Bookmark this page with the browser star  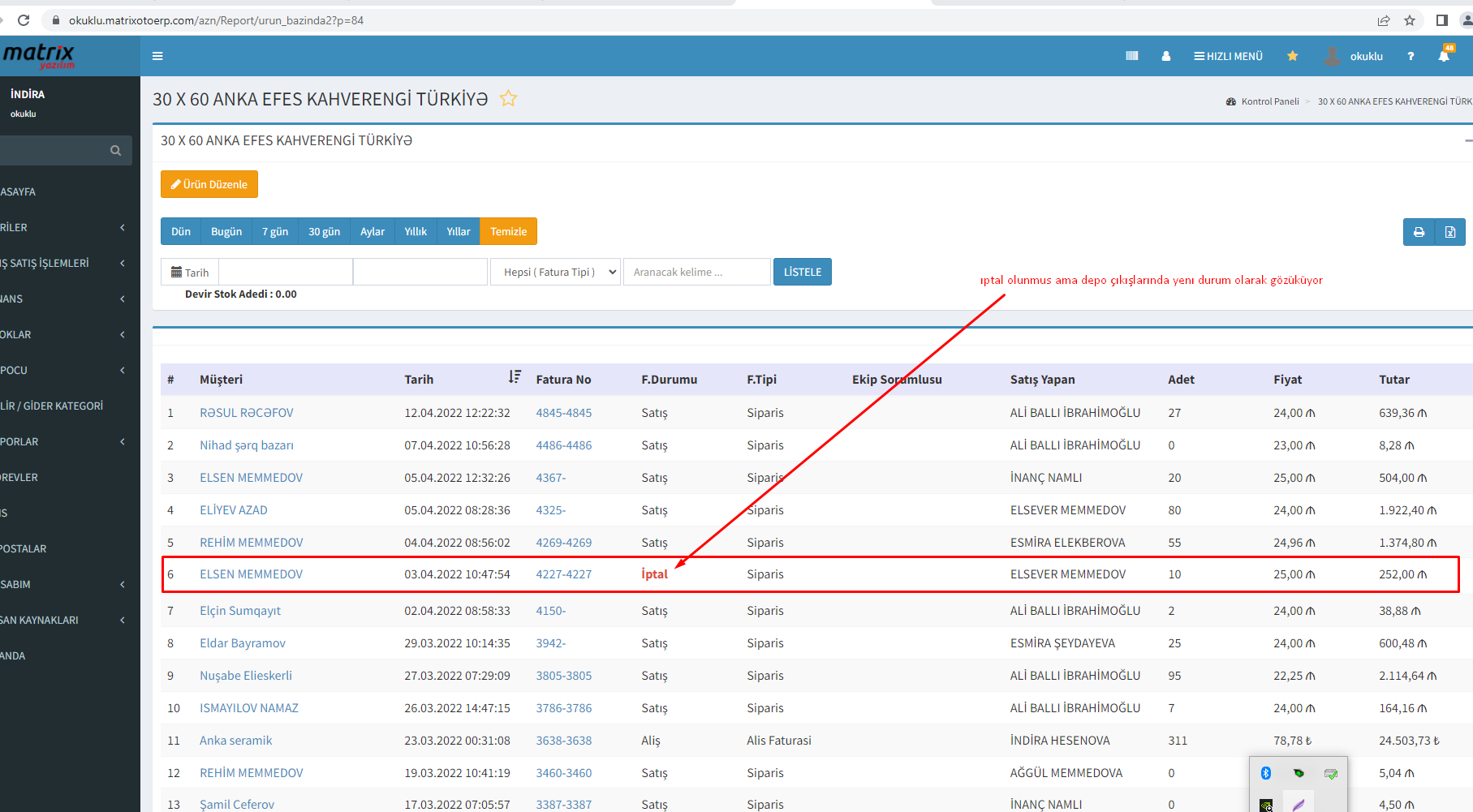click(x=1410, y=20)
